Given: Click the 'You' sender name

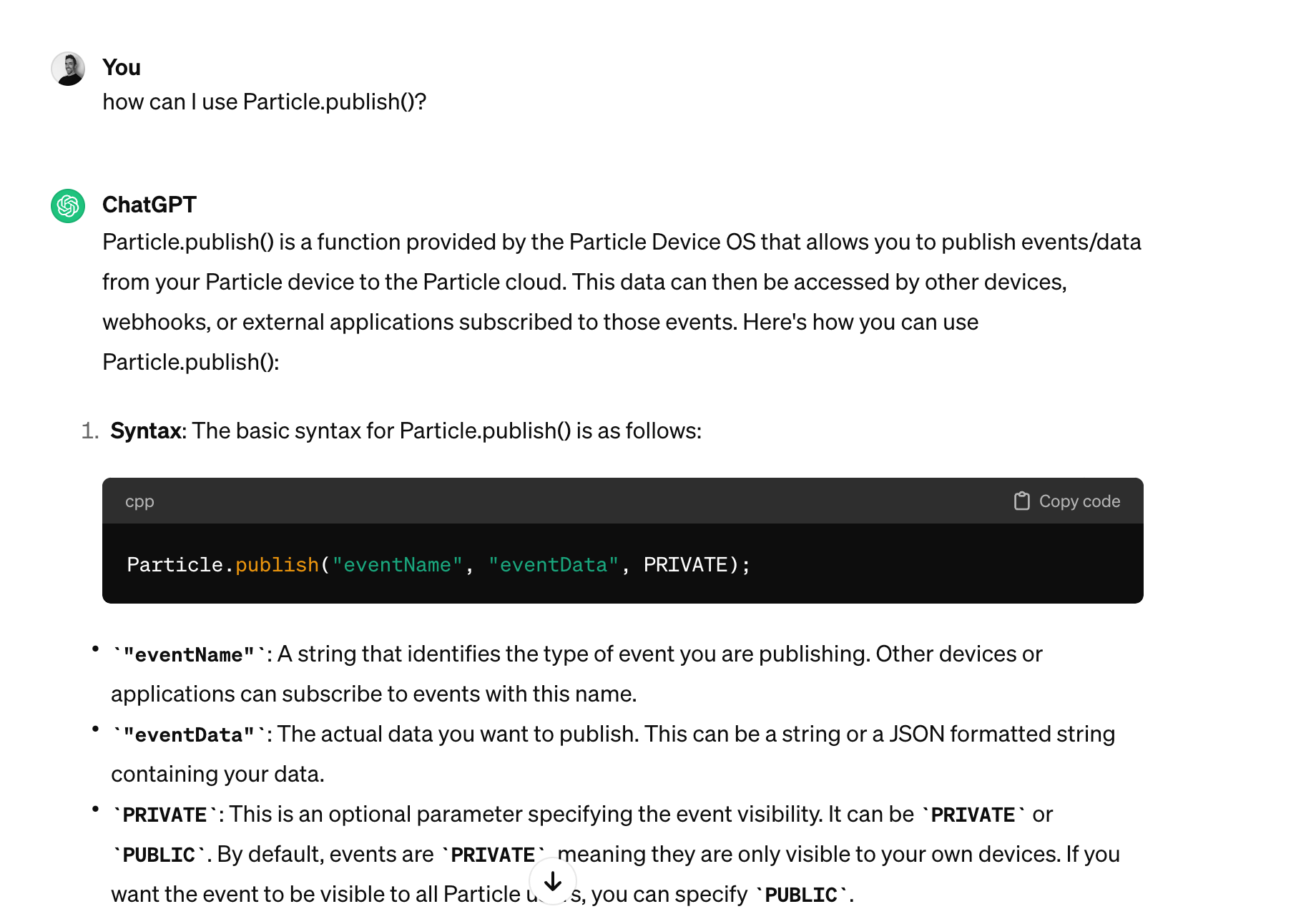Looking at the screenshot, I should 122,67.
